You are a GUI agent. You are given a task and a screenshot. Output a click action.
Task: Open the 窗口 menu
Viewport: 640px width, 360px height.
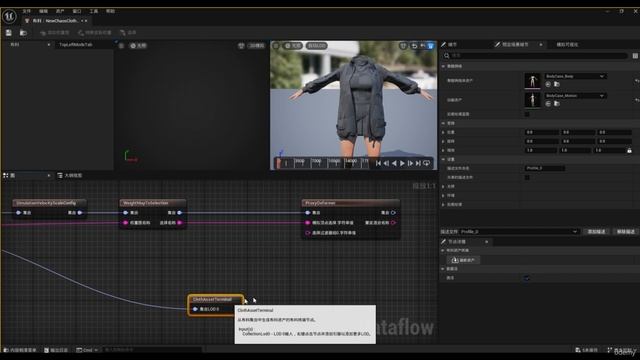77,11
